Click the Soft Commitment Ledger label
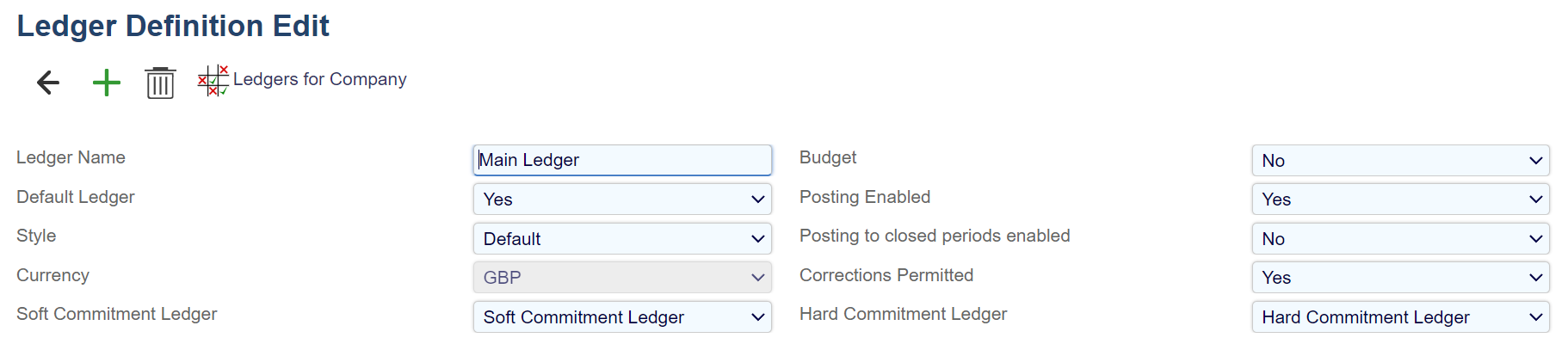The image size is (1568, 350). [116, 314]
